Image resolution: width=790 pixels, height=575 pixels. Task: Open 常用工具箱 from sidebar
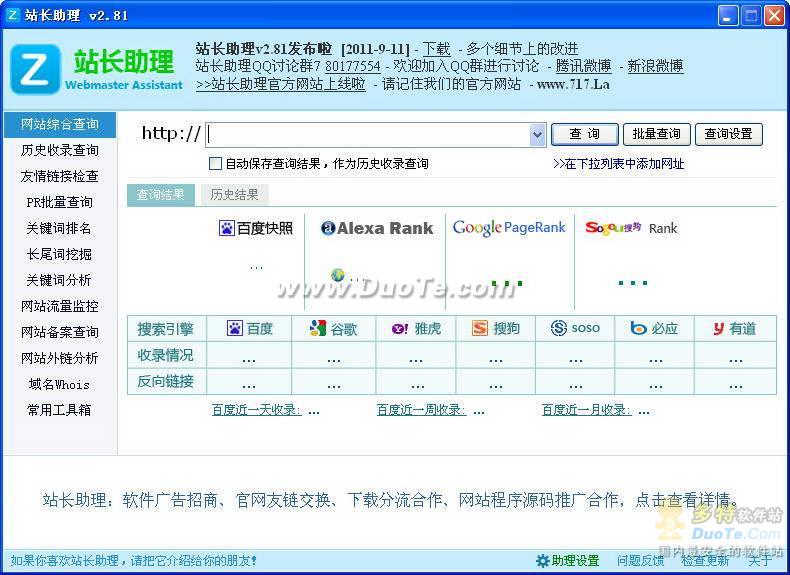(x=60, y=410)
